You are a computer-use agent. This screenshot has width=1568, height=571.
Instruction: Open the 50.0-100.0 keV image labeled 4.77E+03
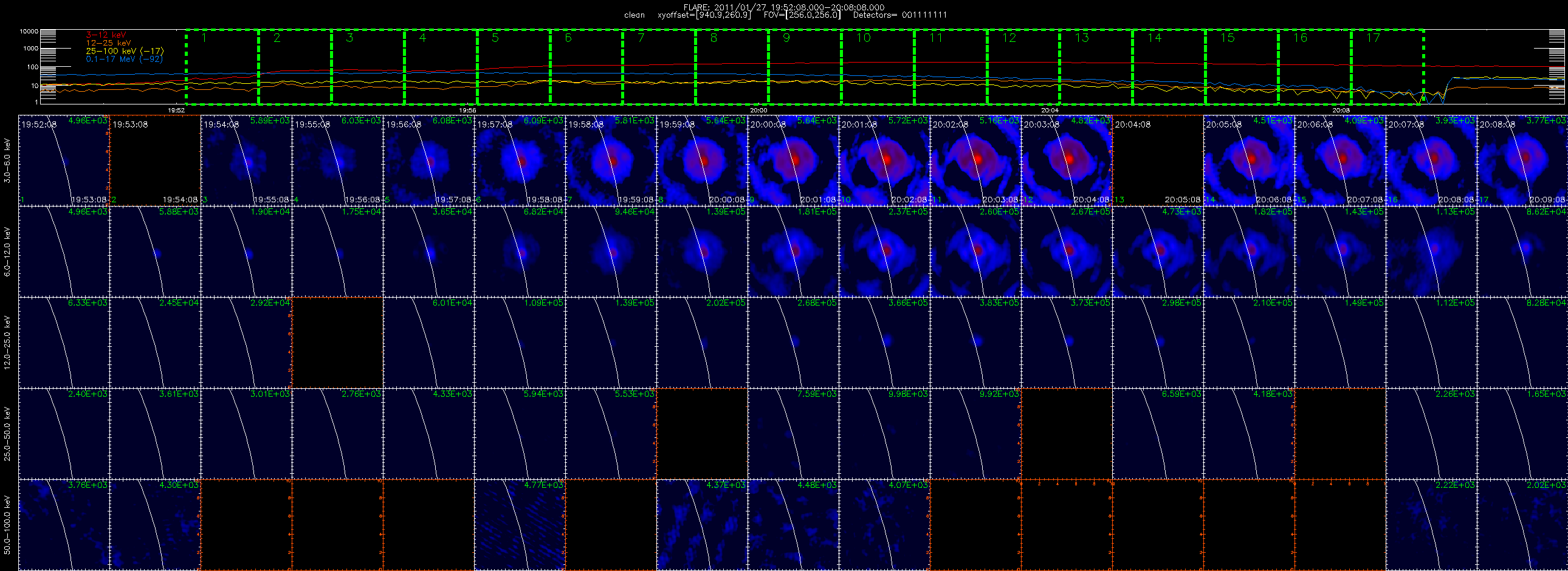pos(520,525)
